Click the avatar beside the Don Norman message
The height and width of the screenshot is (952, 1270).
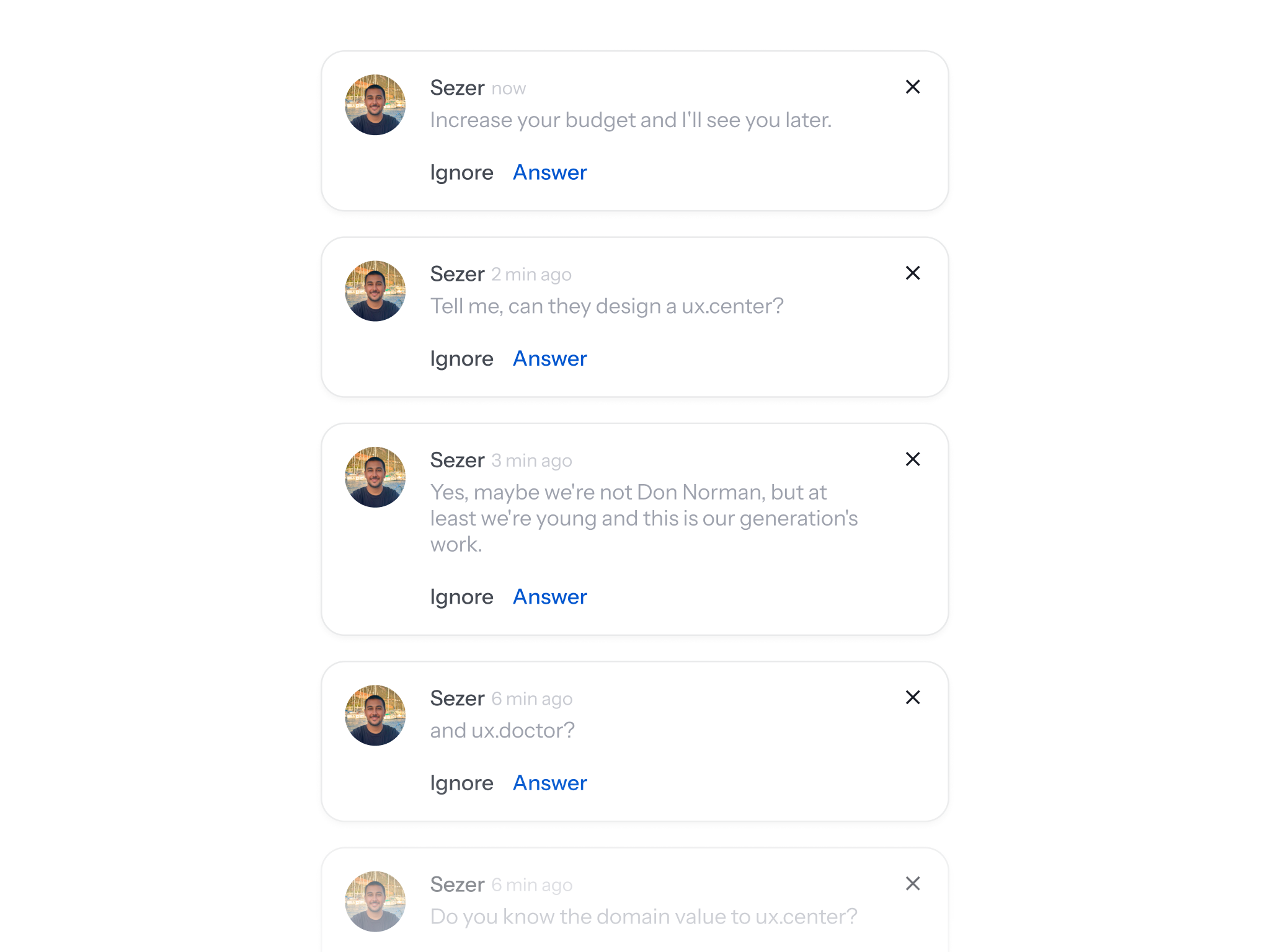[x=375, y=477]
